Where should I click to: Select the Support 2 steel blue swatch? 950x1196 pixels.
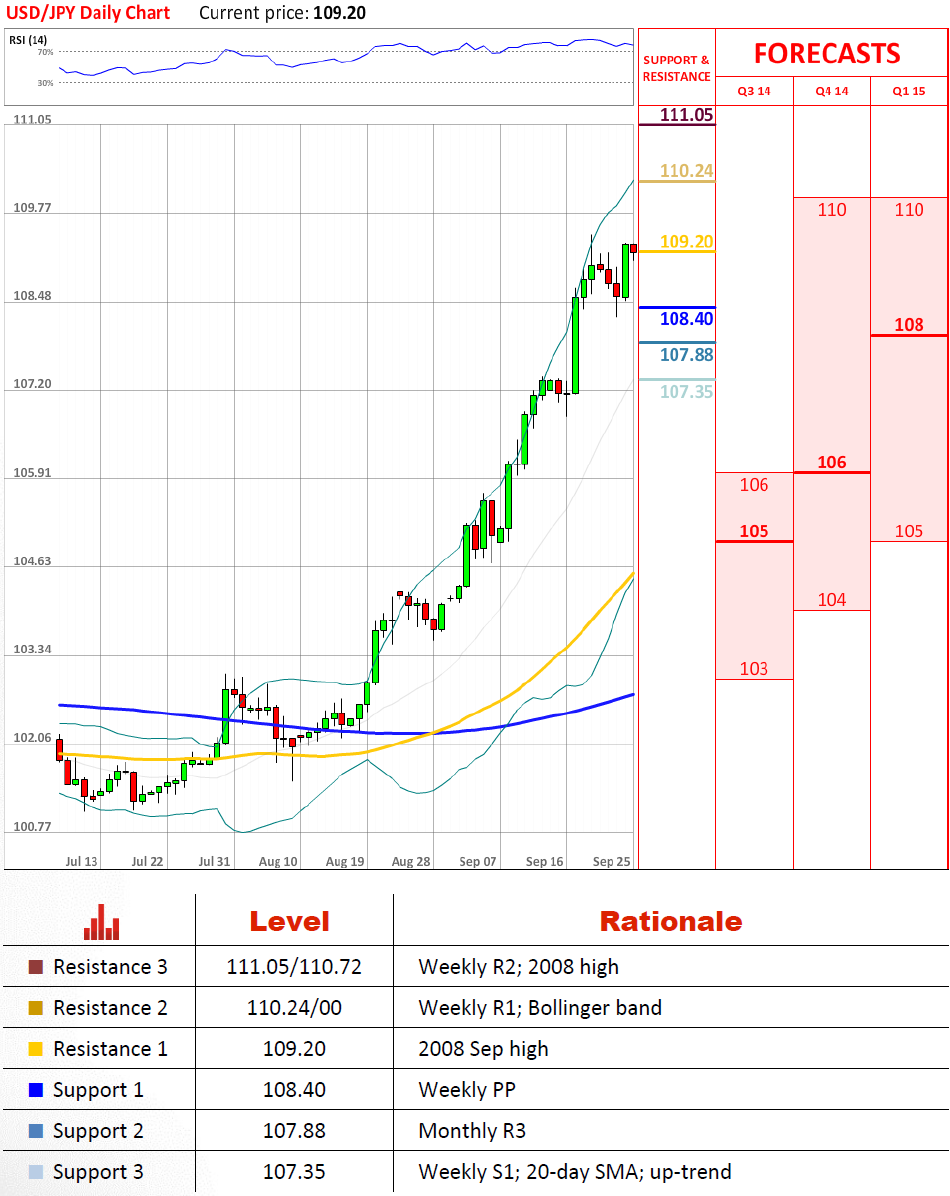tap(36, 1131)
